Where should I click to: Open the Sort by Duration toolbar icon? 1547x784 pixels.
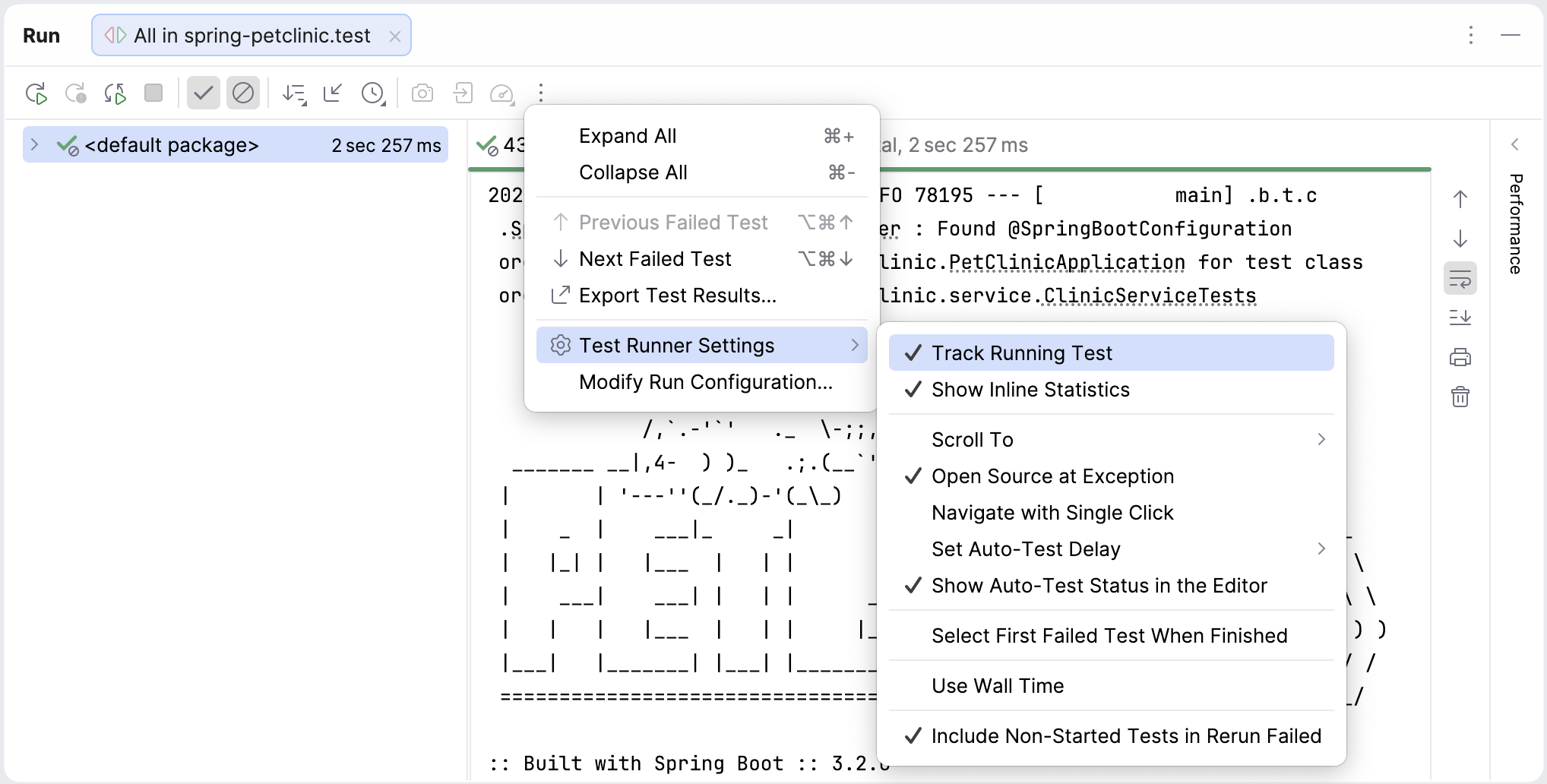coord(294,93)
